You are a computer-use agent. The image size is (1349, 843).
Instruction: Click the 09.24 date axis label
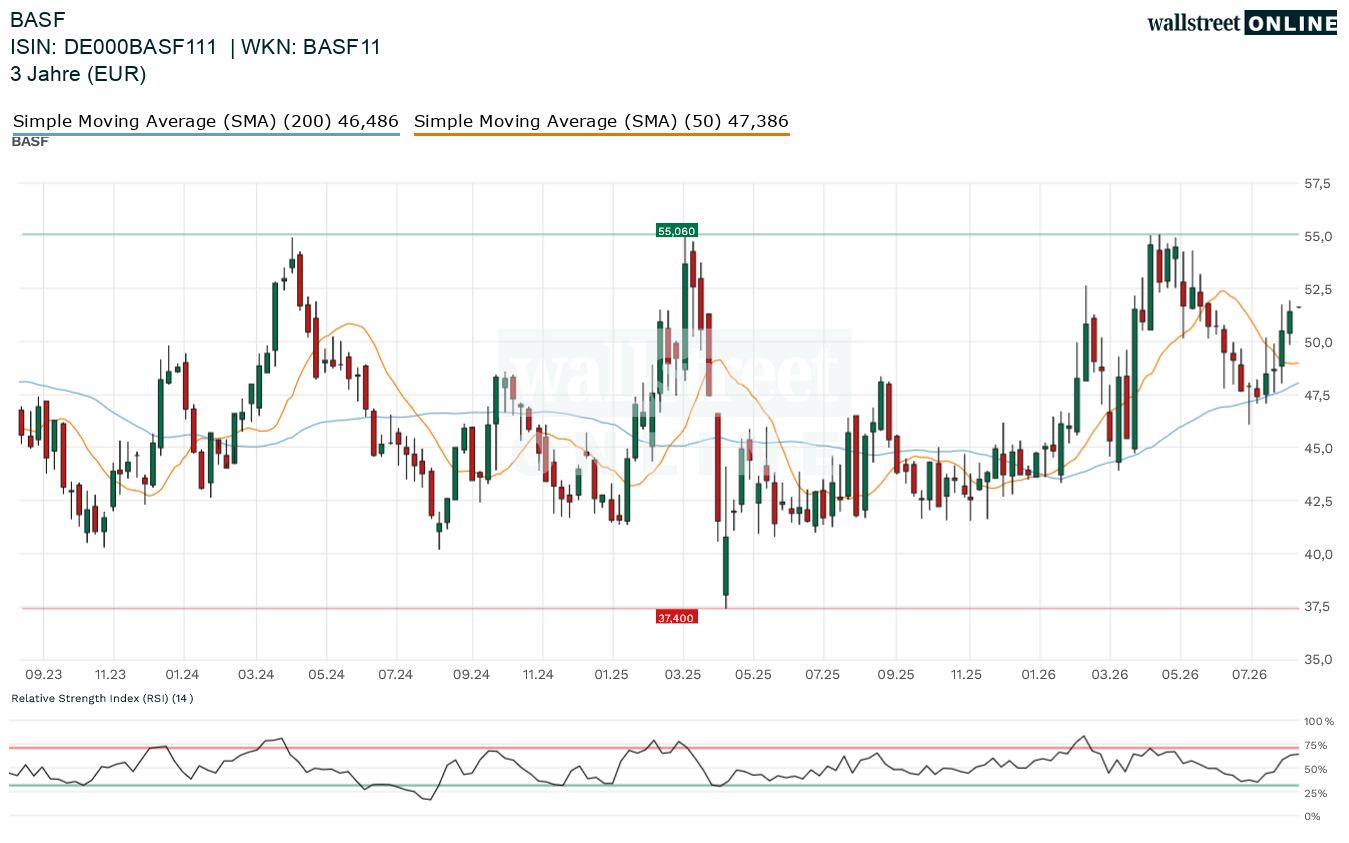click(x=470, y=675)
